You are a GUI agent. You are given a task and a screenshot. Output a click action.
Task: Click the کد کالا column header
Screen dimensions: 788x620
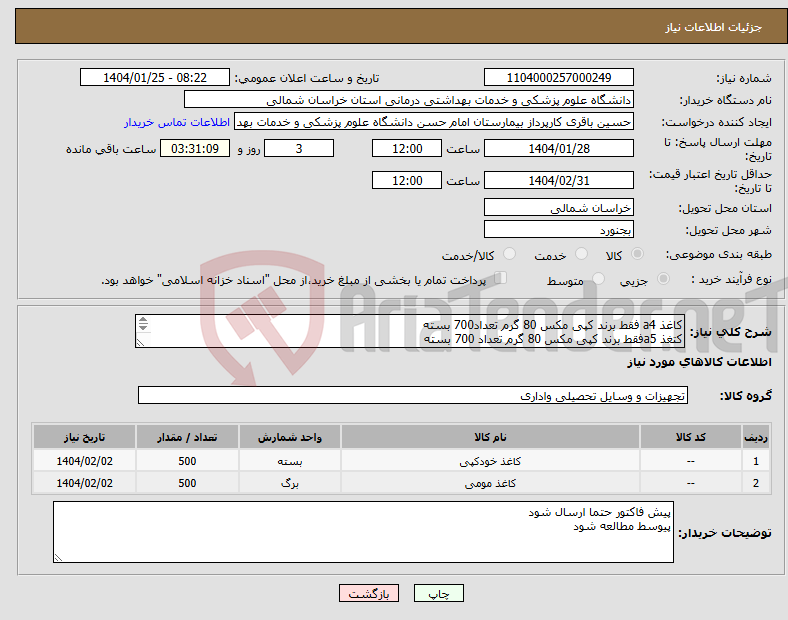point(691,437)
